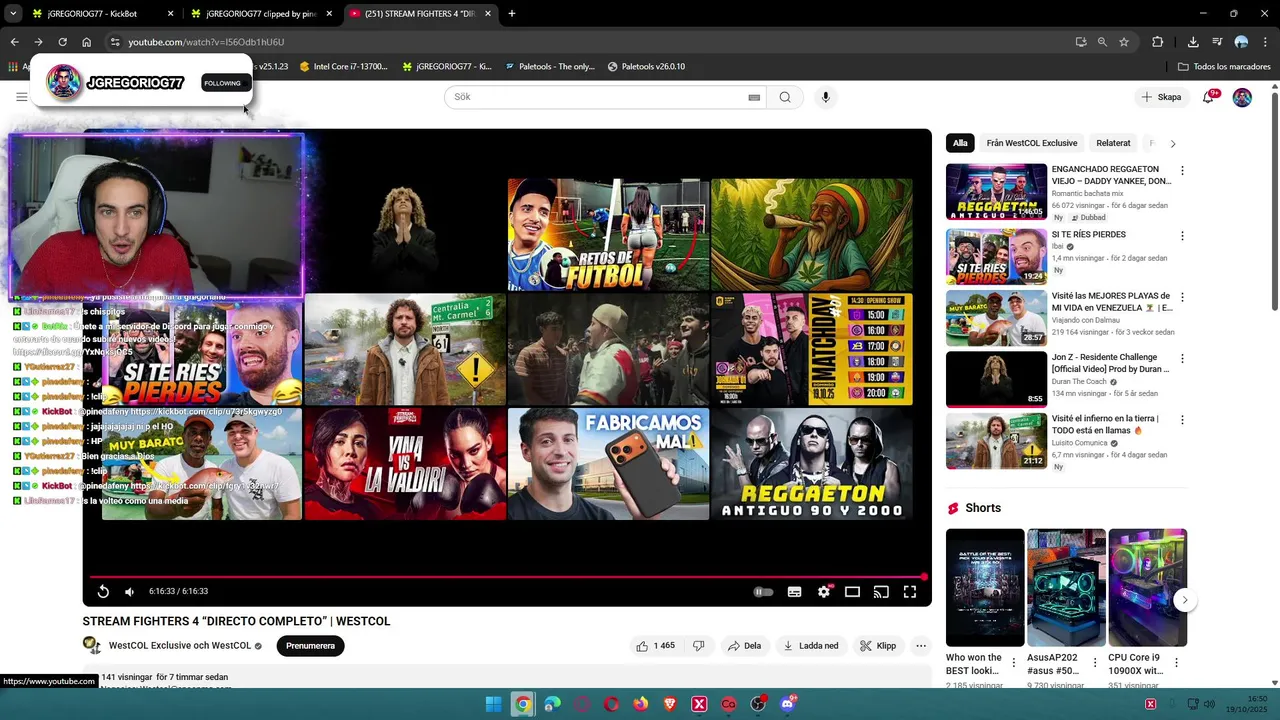Toggle the autoplay switch in player
The image size is (1280, 720).
pyautogui.click(x=763, y=591)
